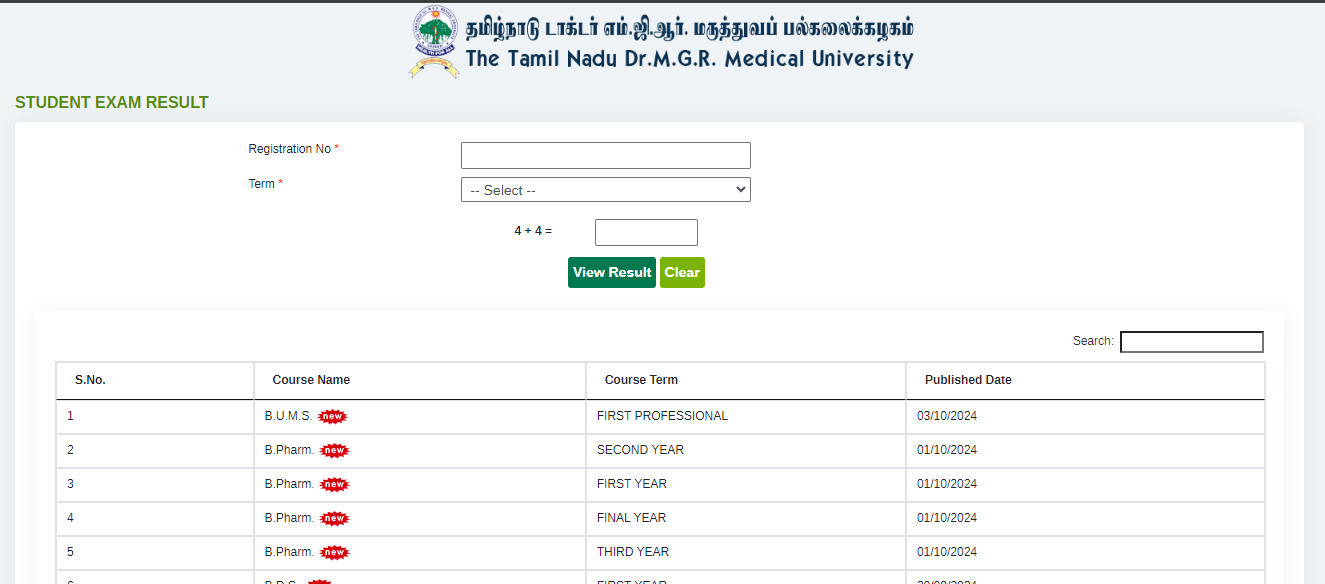Click the Registration No input field
The image size is (1325, 584).
tap(605, 155)
